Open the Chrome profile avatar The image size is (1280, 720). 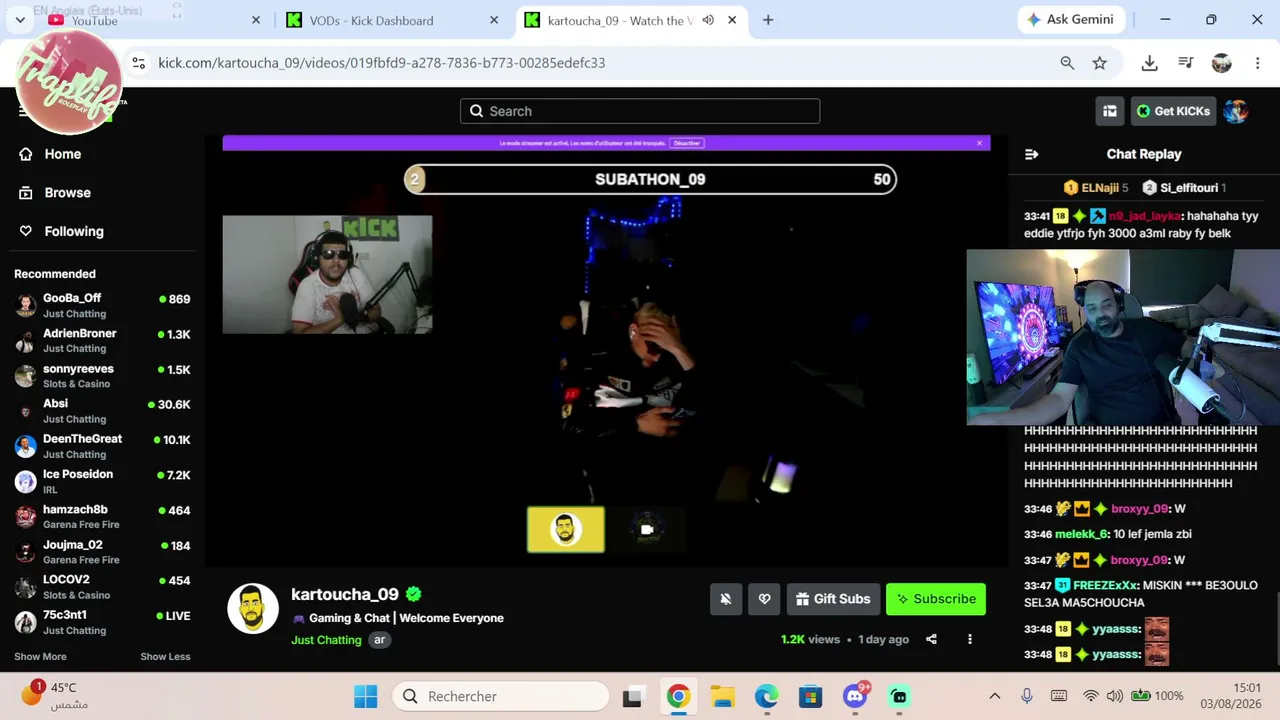1221,63
